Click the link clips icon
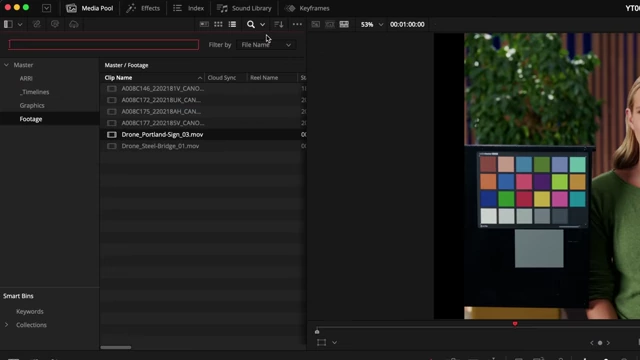This screenshot has height=360, width=640. tap(37, 24)
